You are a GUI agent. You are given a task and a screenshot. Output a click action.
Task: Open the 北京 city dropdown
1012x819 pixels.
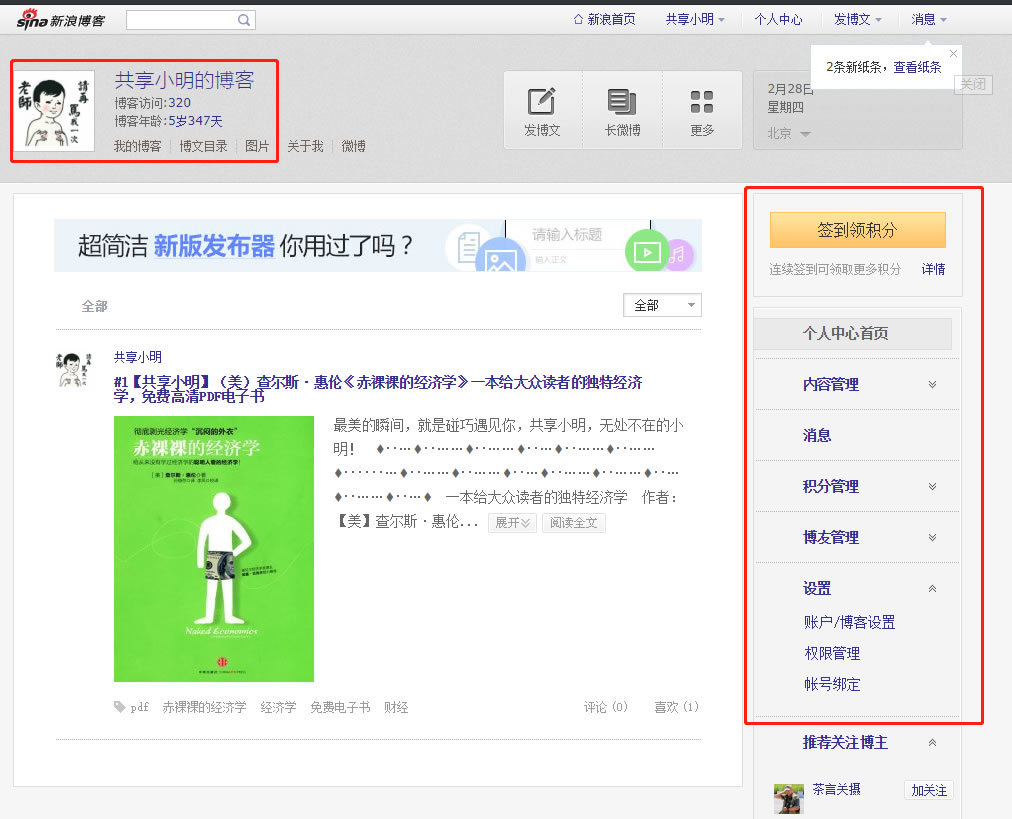point(789,134)
